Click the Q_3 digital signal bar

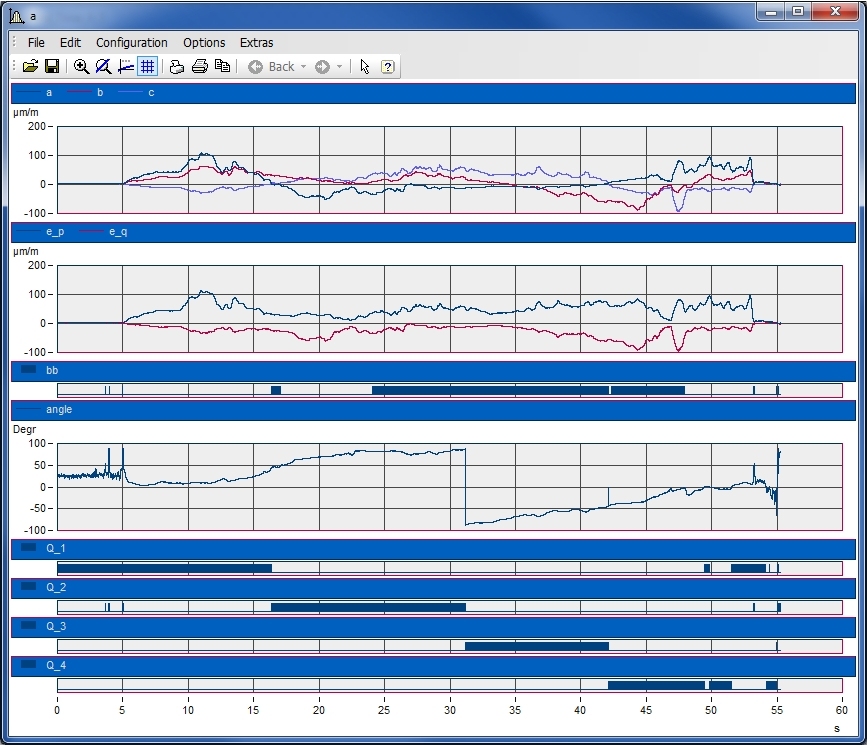(x=537, y=646)
